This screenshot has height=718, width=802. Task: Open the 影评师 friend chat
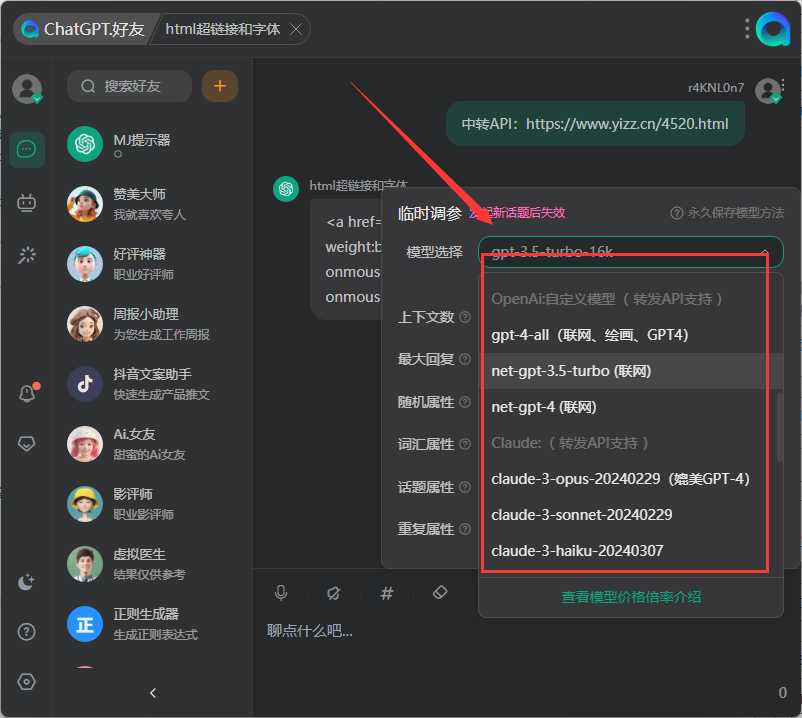(x=152, y=504)
